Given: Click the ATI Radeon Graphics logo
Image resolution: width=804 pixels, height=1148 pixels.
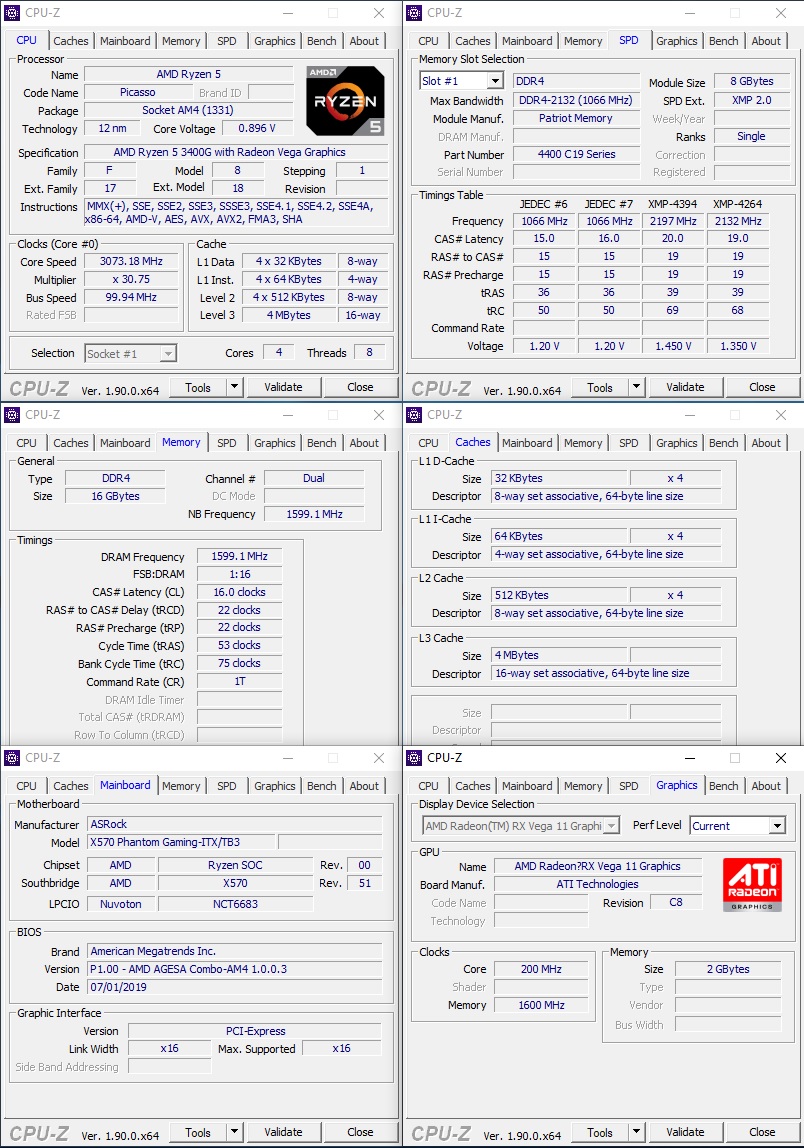Looking at the screenshot, I should [752, 884].
